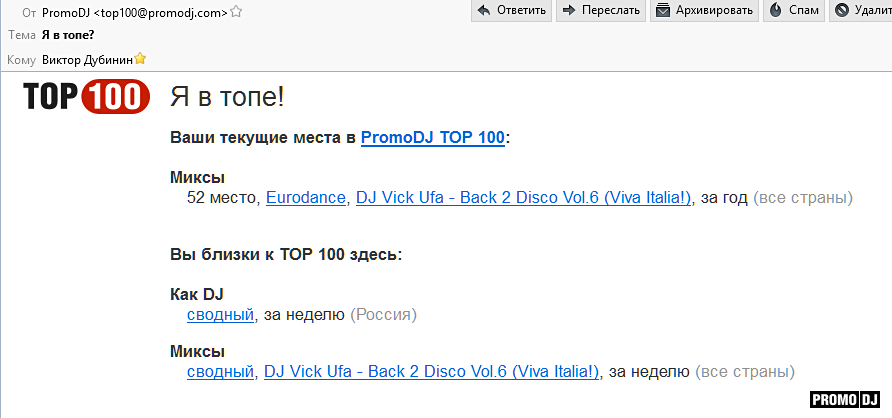Click the flame icon on Спам button
This screenshot has width=892, height=418.
click(x=777, y=11)
